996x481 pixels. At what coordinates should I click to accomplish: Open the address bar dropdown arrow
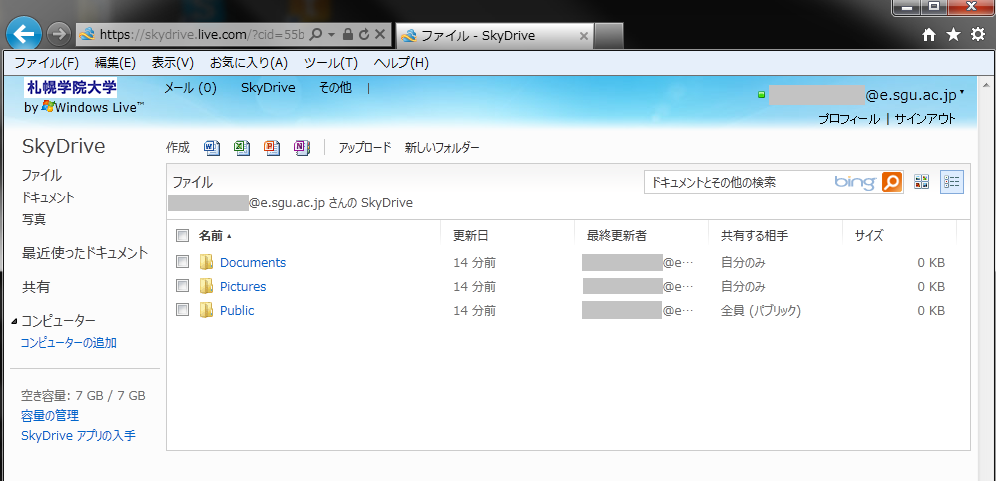click(331, 35)
